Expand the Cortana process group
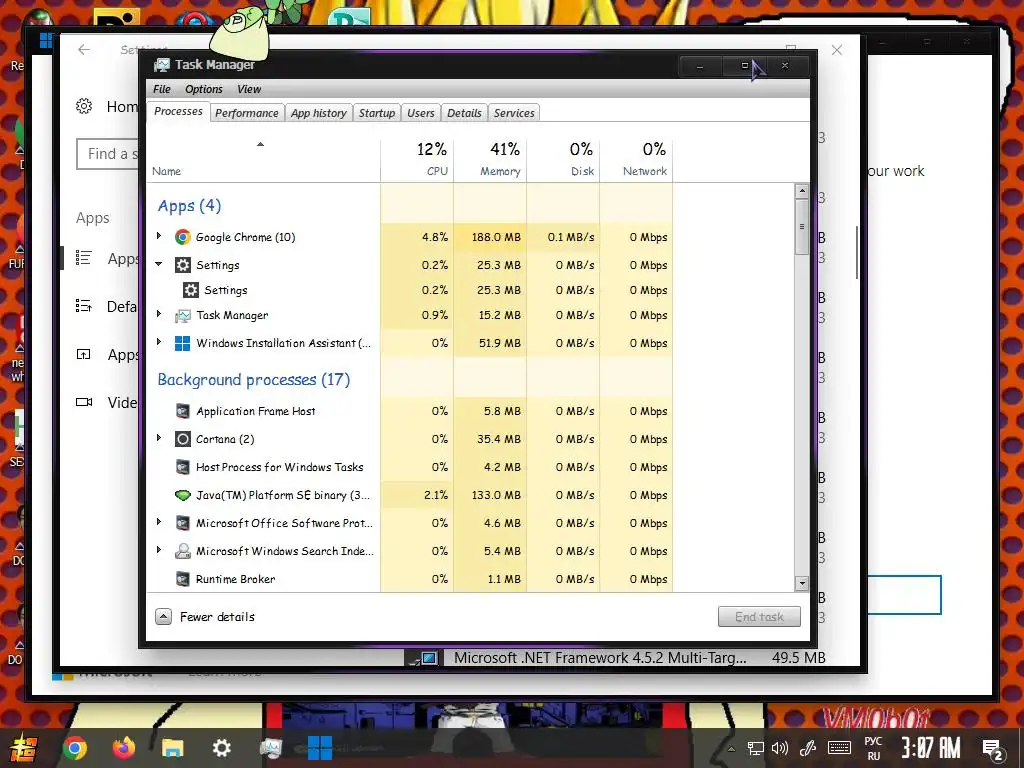The image size is (1024, 768). click(159, 438)
